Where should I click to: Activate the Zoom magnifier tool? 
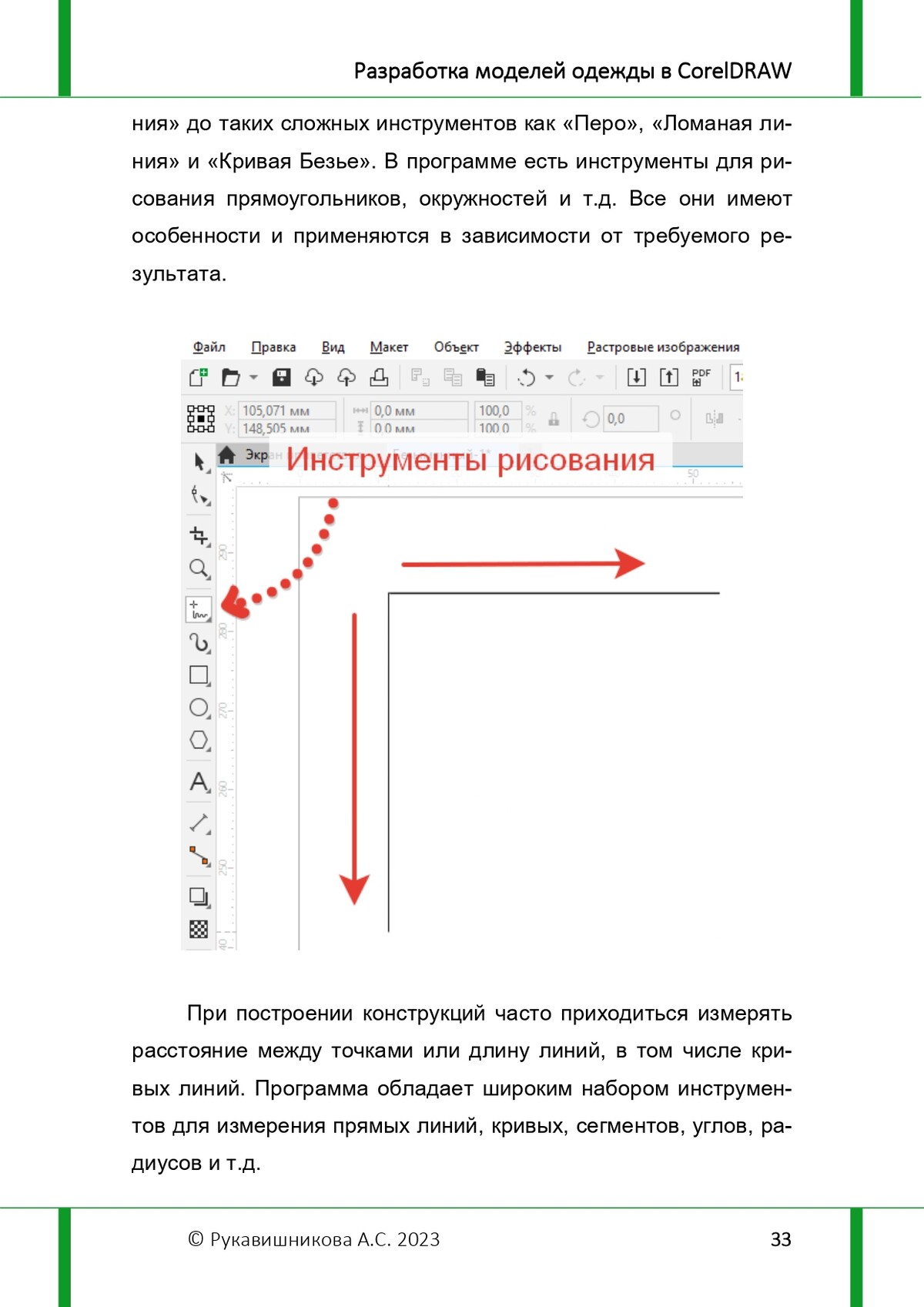point(199,568)
